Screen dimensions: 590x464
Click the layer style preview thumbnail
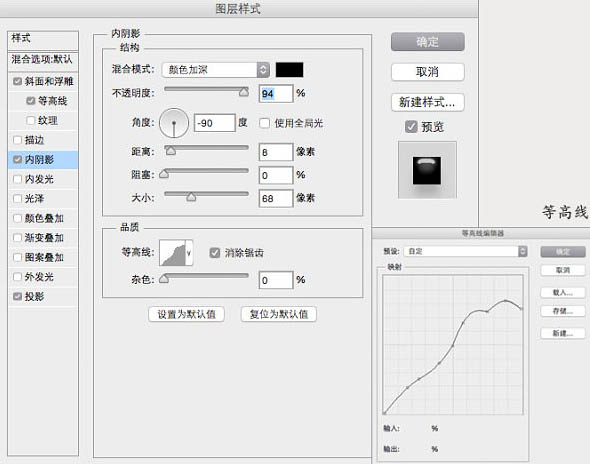(x=427, y=170)
